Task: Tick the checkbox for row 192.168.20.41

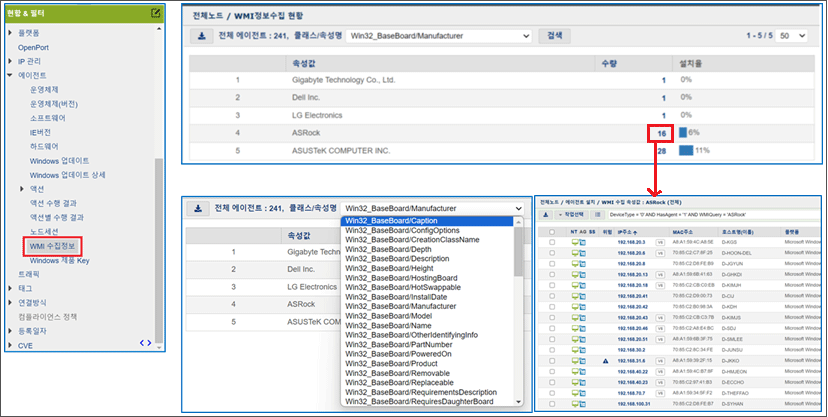Action: tap(552, 295)
